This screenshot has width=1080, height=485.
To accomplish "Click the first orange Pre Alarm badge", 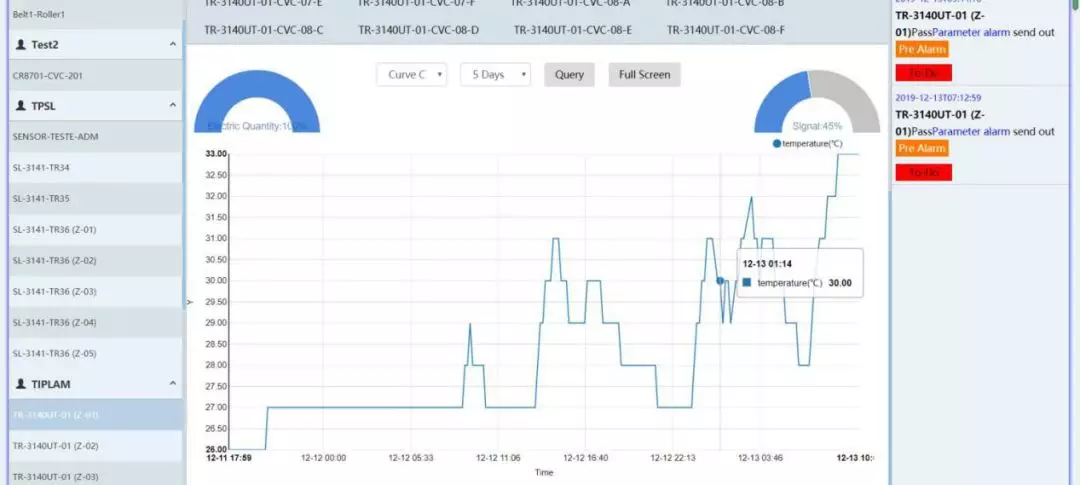I will [x=922, y=49].
